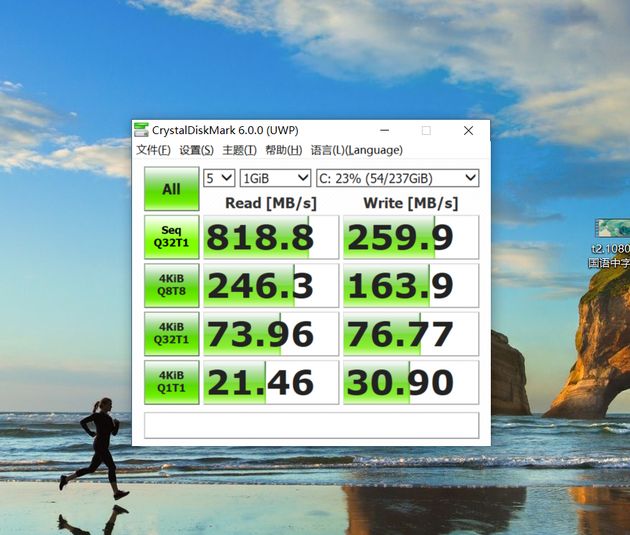The height and width of the screenshot is (535, 630).
Task: Click the sequential write result 259.9
Action: click(x=410, y=237)
